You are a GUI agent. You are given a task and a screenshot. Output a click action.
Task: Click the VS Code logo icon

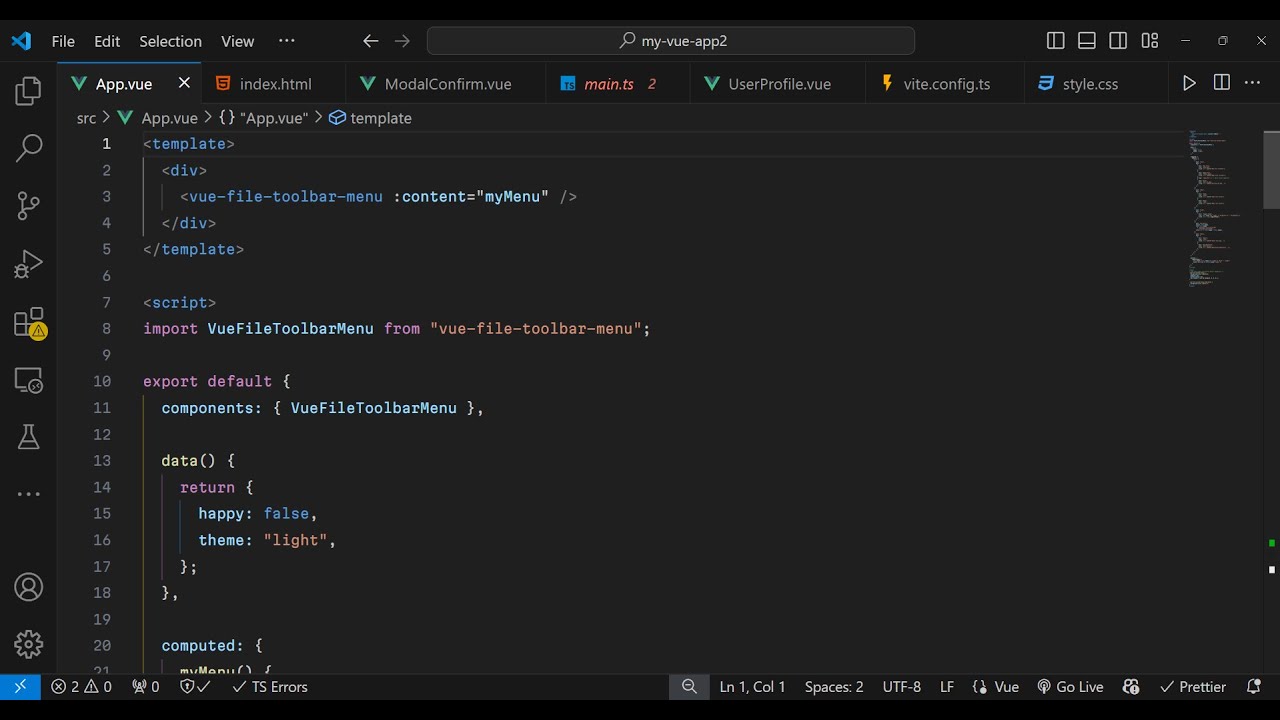click(21, 41)
